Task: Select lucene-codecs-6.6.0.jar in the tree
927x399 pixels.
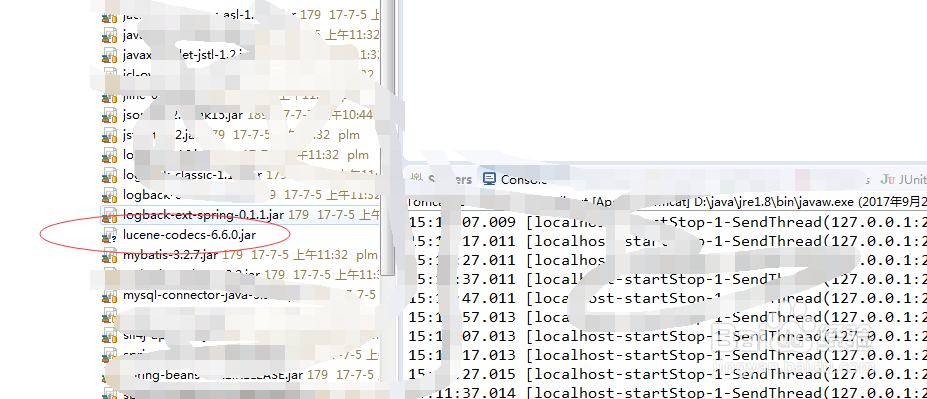Action: tap(189, 235)
